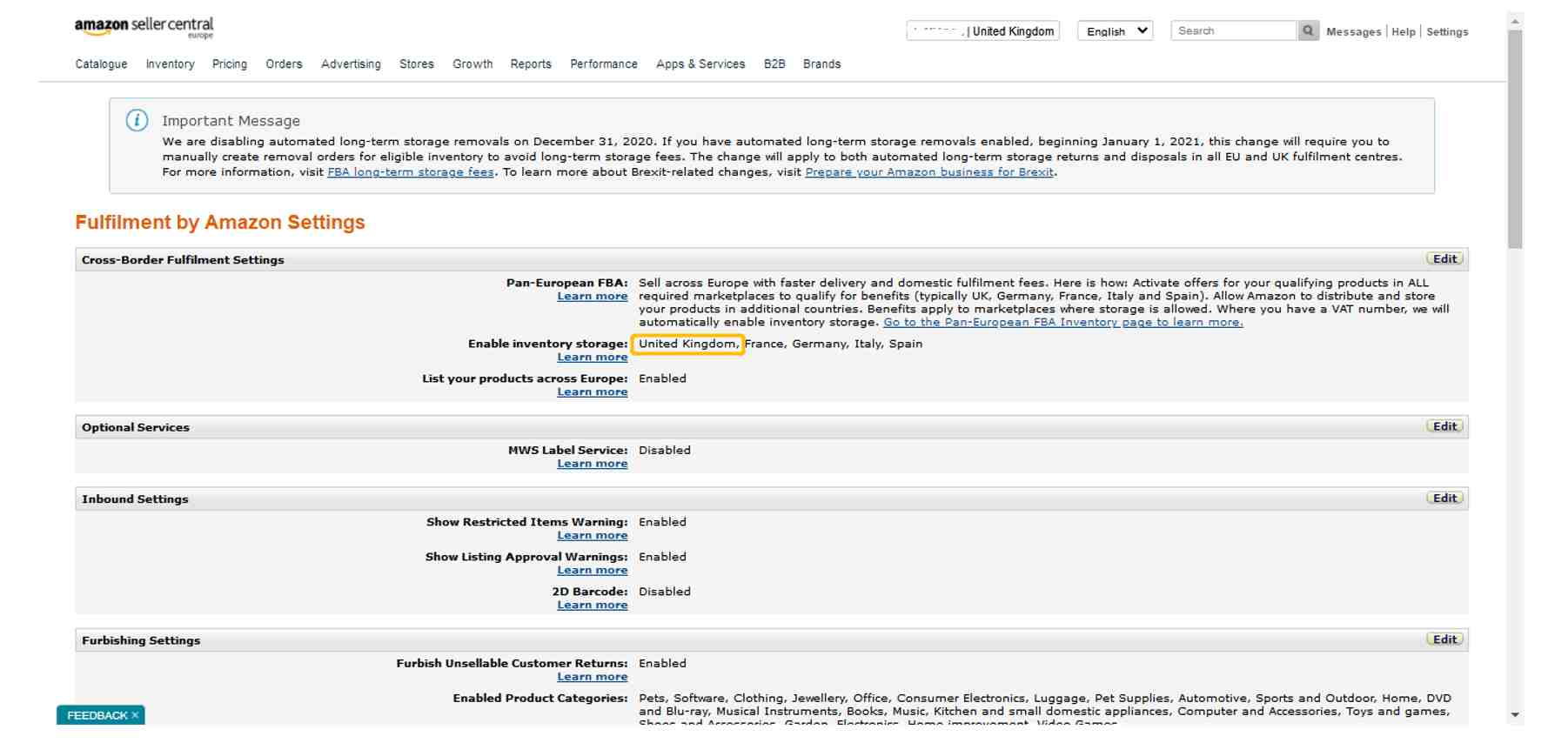This screenshot has width=1568, height=743.
Task: Click the Enabled Product Categories label
Action: click(x=540, y=699)
